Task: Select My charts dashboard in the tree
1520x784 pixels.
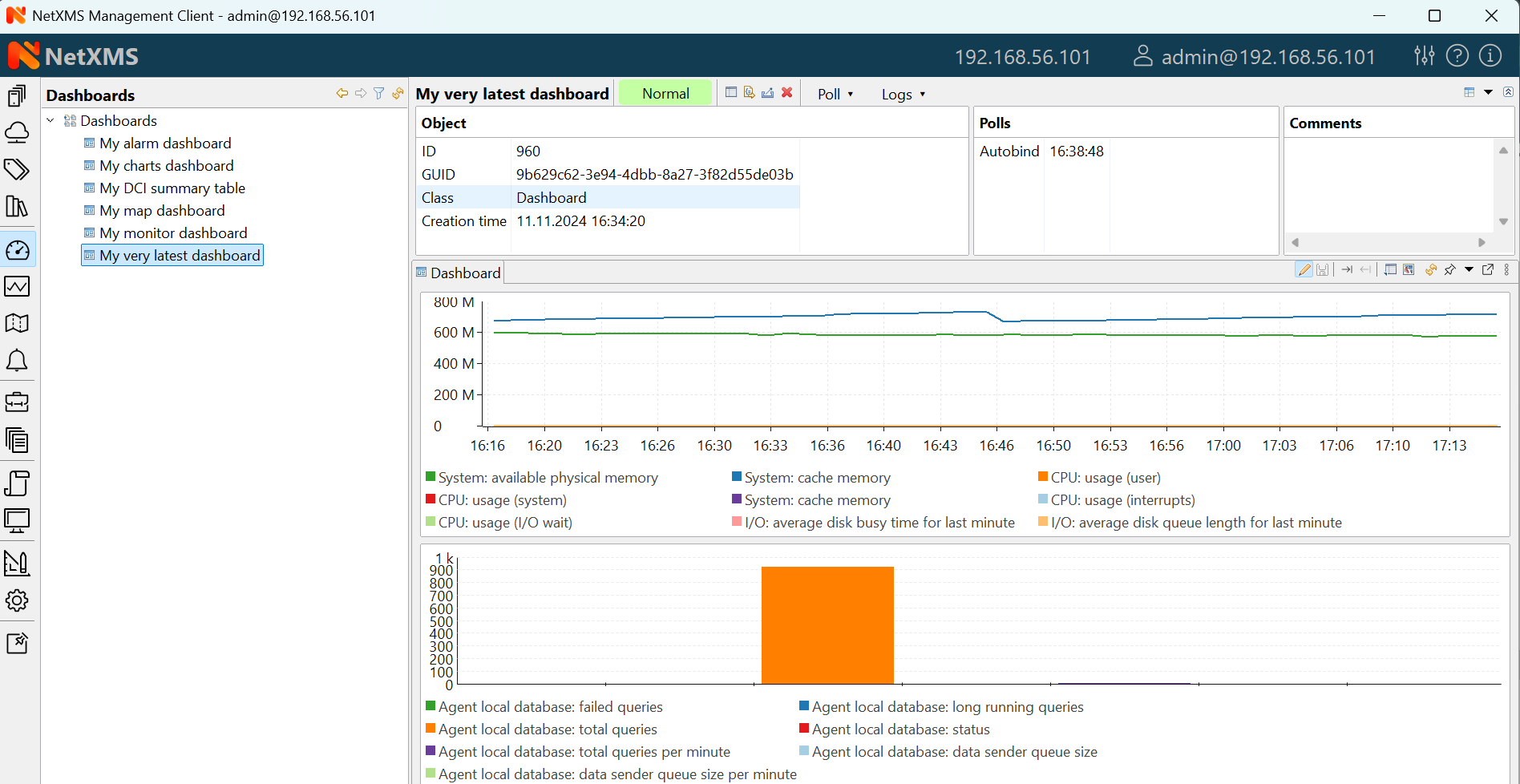Action: click(x=167, y=165)
